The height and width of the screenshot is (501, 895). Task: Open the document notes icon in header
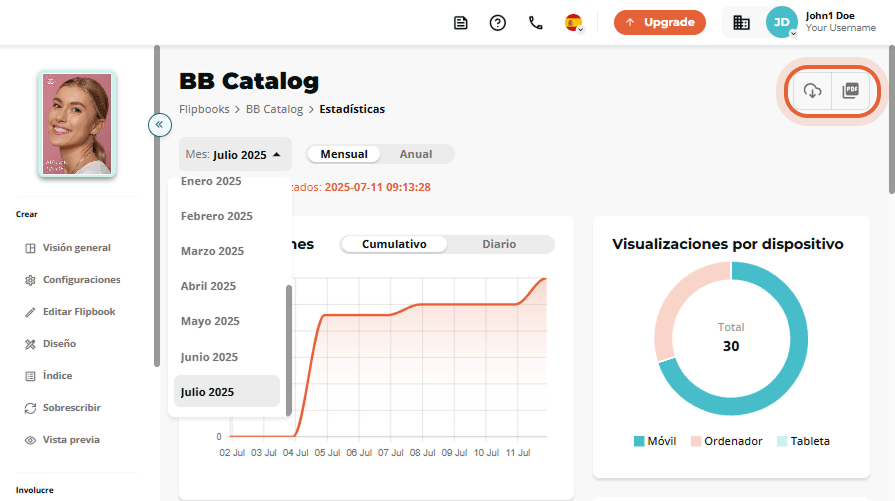[460, 23]
